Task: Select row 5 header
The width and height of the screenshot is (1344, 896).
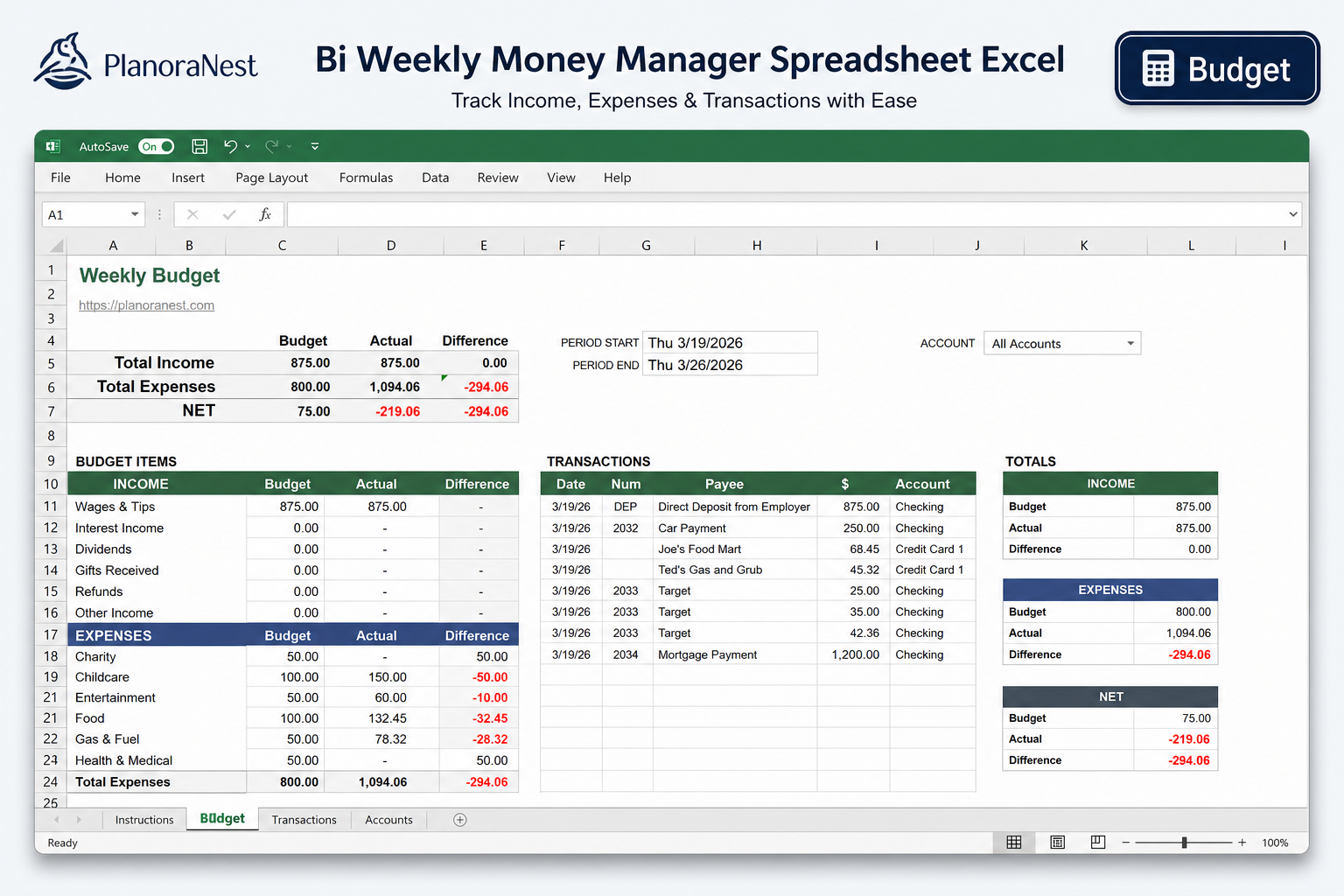Action: [x=51, y=363]
